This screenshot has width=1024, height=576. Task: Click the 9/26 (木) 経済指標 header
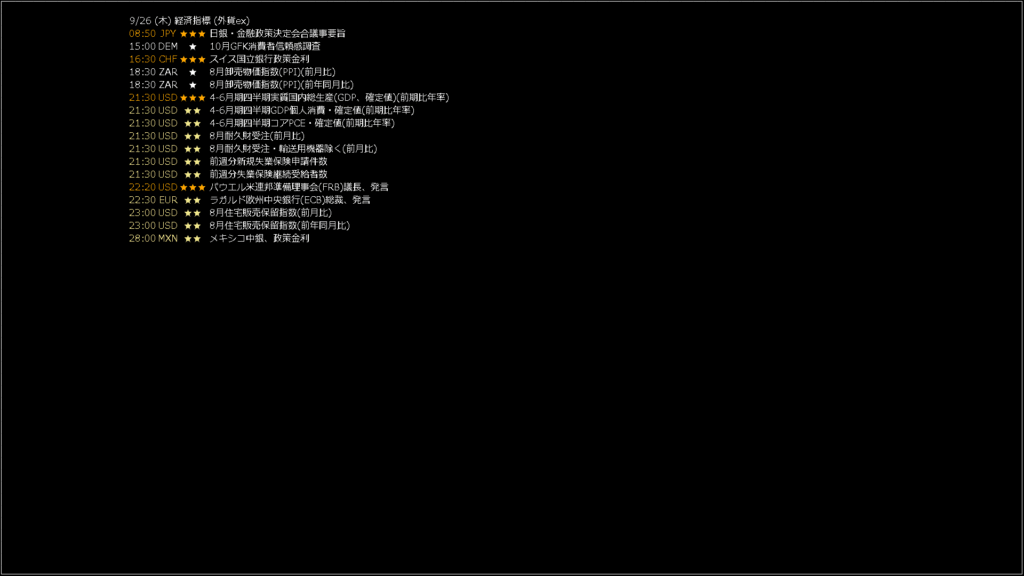(189, 21)
